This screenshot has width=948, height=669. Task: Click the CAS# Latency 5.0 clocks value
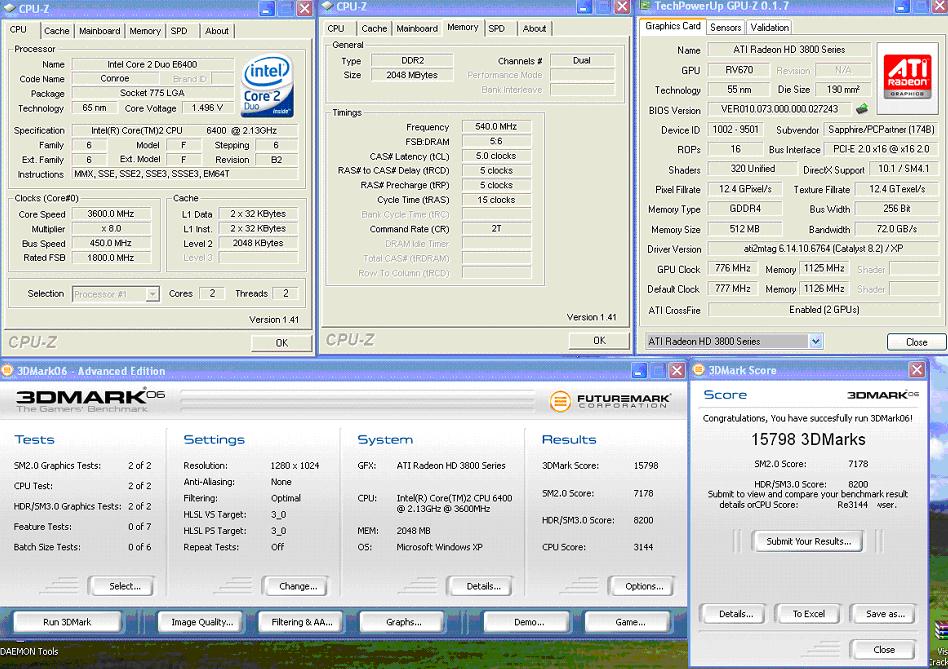click(496, 156)
